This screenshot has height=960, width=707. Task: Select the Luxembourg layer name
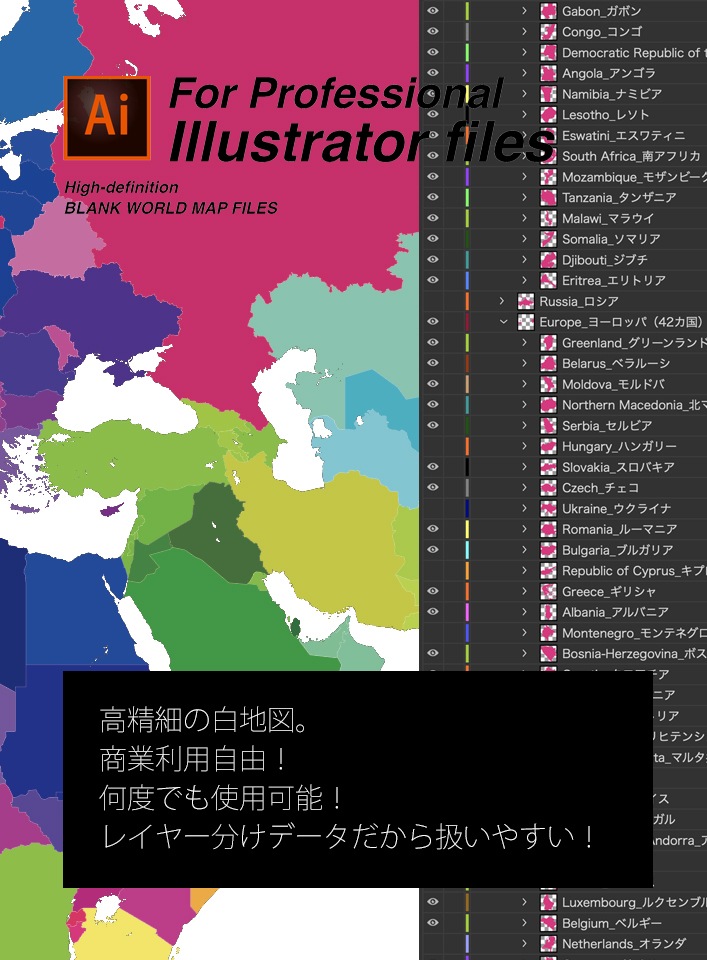(634, 902)
